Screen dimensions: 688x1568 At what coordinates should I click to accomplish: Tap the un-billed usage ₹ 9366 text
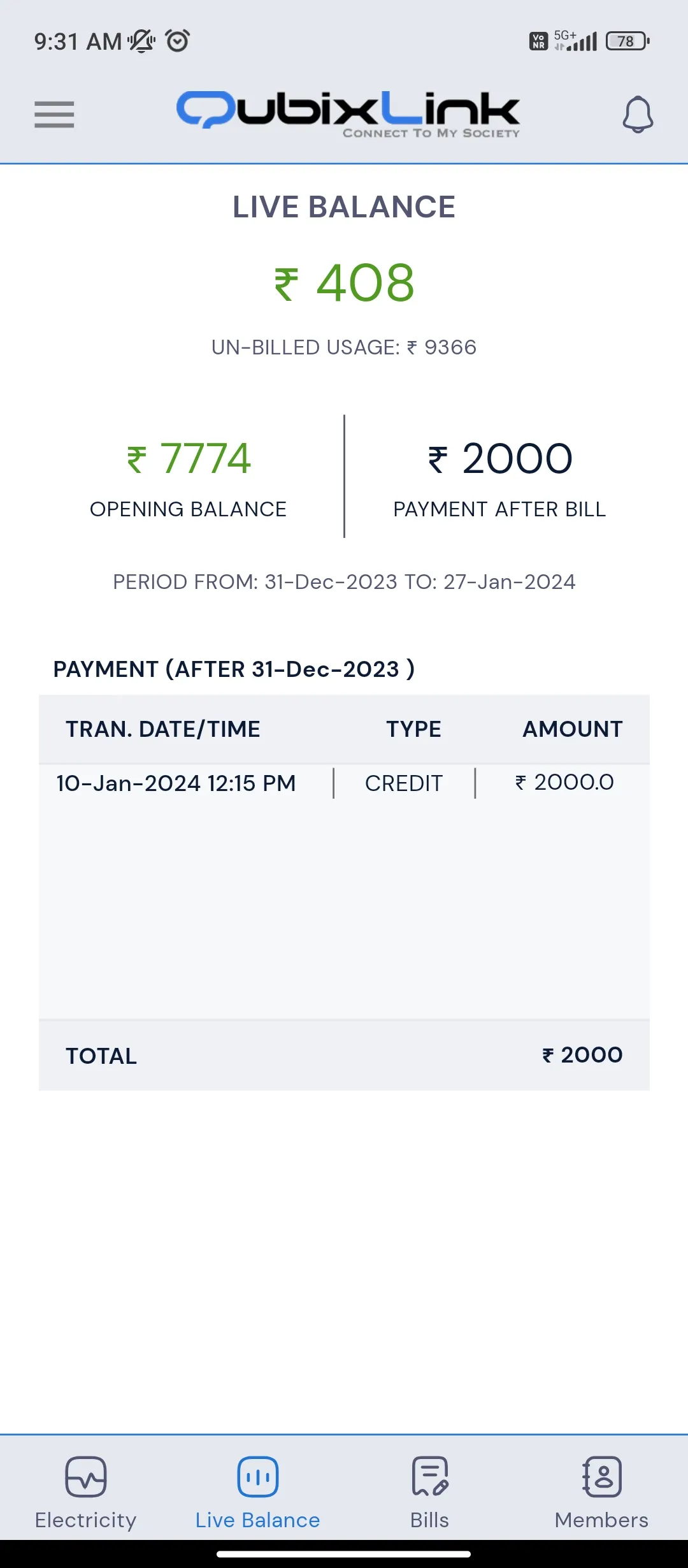tap(344, 347)
